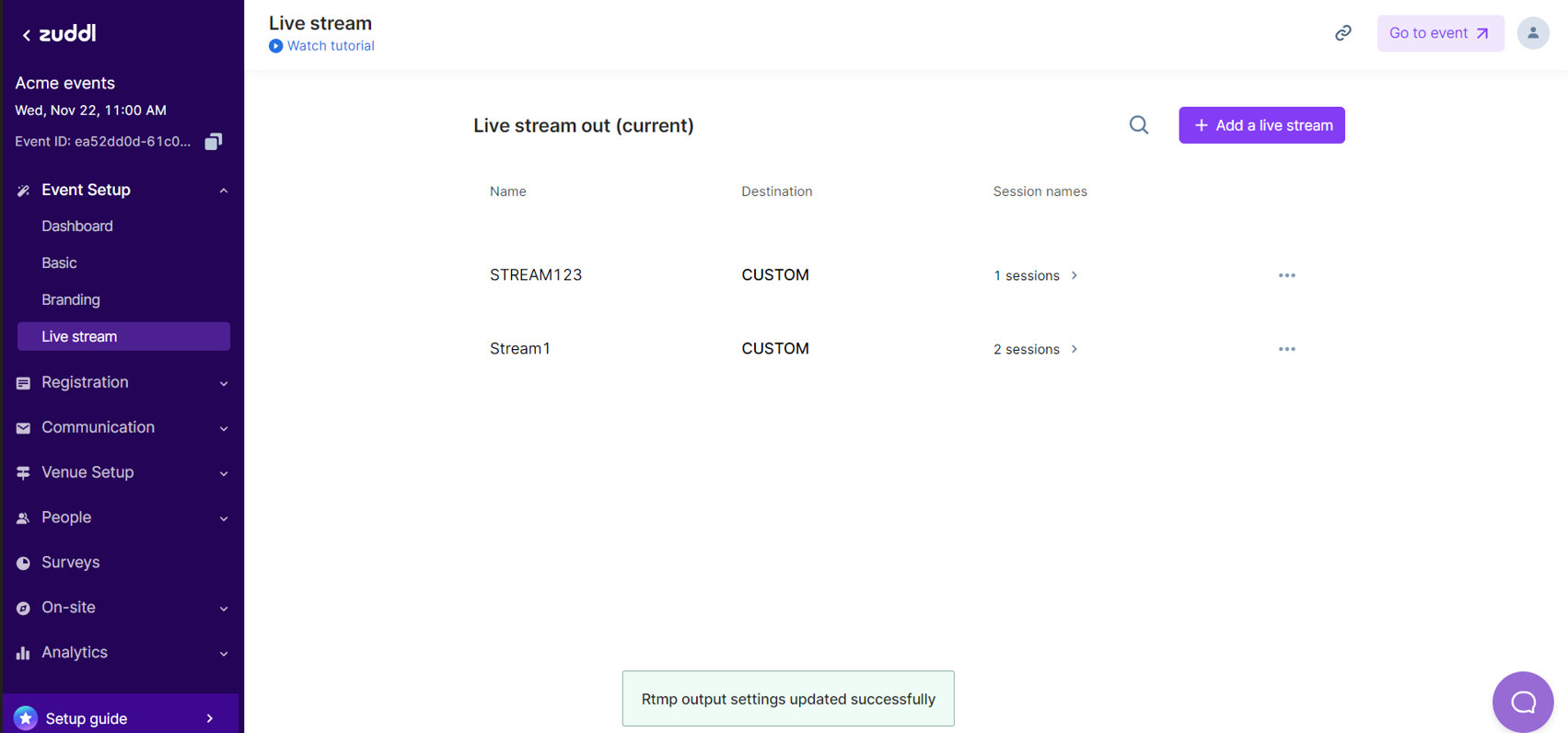Click the Destination column header
Screen dimensions: 1568x733
(777, 192)
